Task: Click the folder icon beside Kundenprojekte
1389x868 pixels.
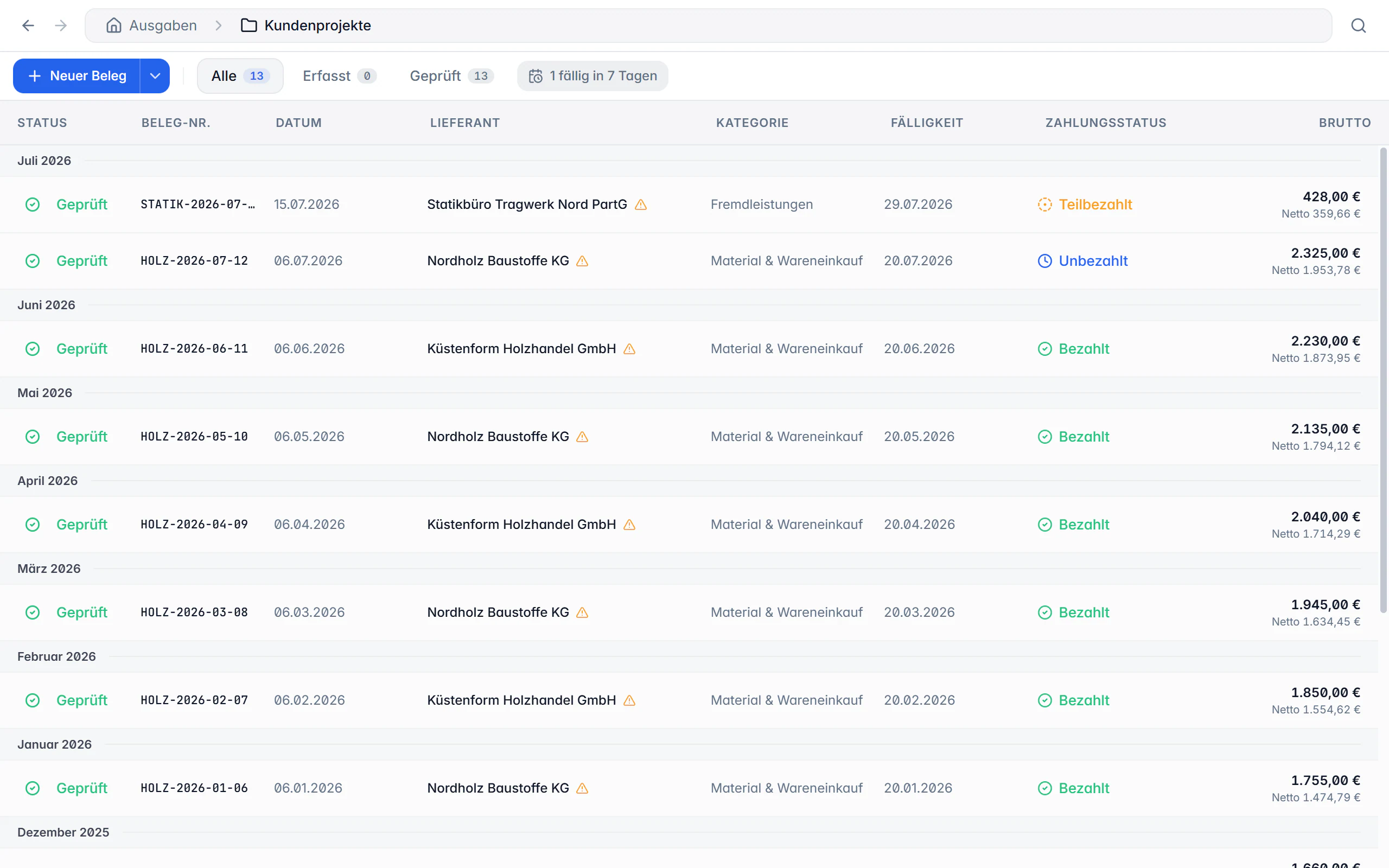Action: (249, 25)
